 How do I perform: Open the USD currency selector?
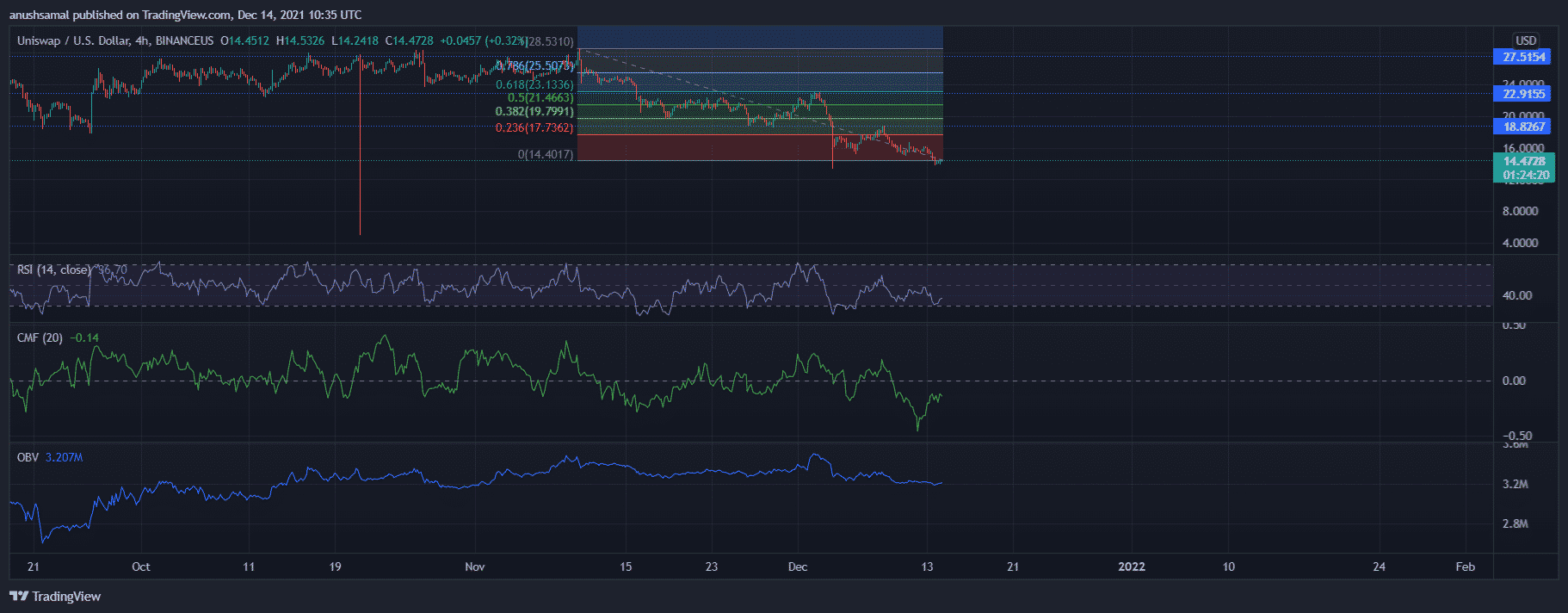[x=1526, y=40]
